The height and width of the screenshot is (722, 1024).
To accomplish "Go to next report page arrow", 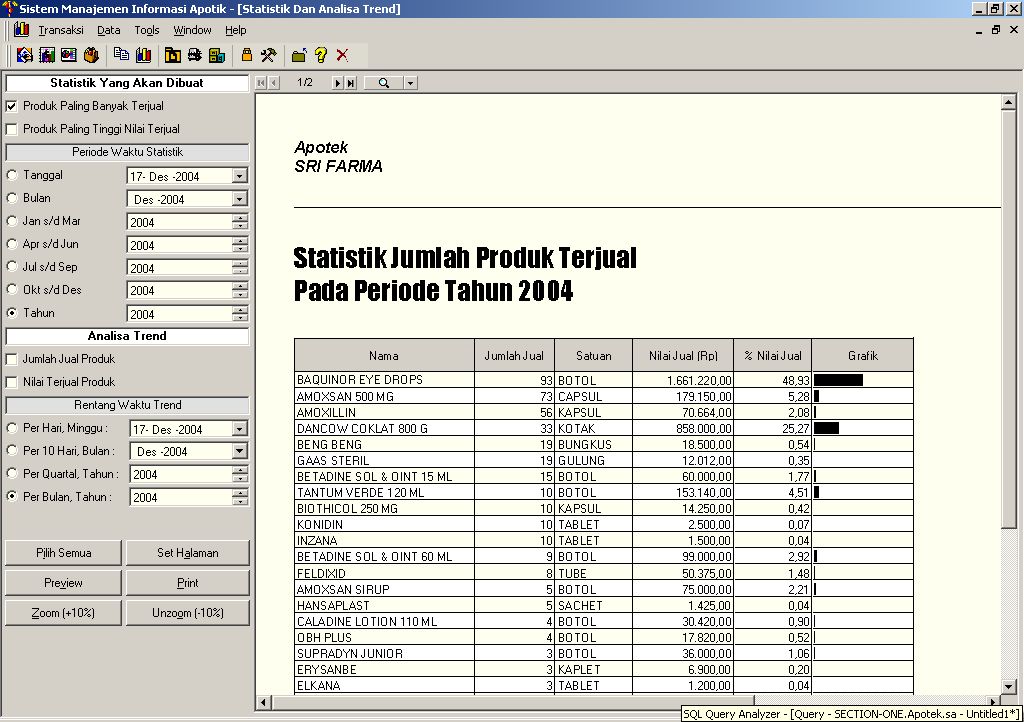I will 338,83.
